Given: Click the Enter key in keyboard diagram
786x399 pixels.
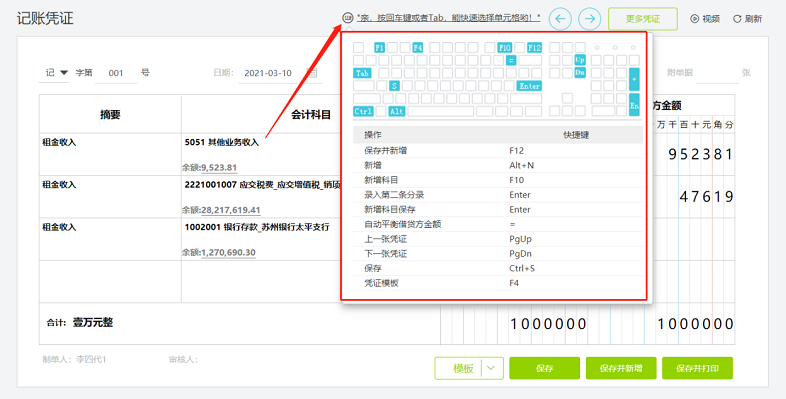Looking at the screenshot, I should point(529,86).
